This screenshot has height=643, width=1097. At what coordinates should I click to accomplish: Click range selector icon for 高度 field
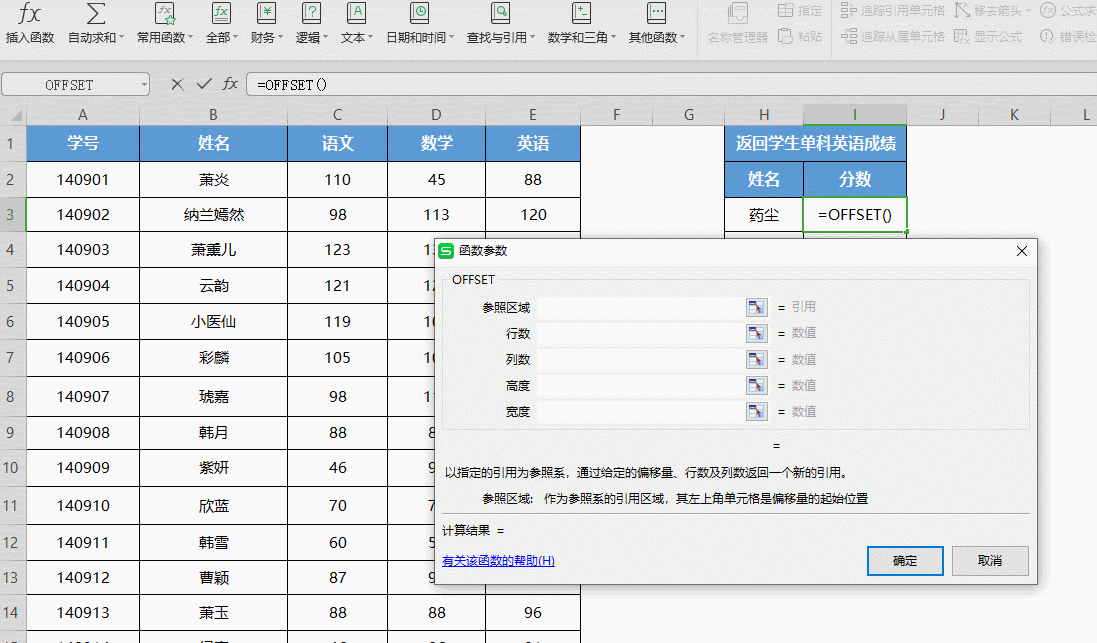coord(756,386)
